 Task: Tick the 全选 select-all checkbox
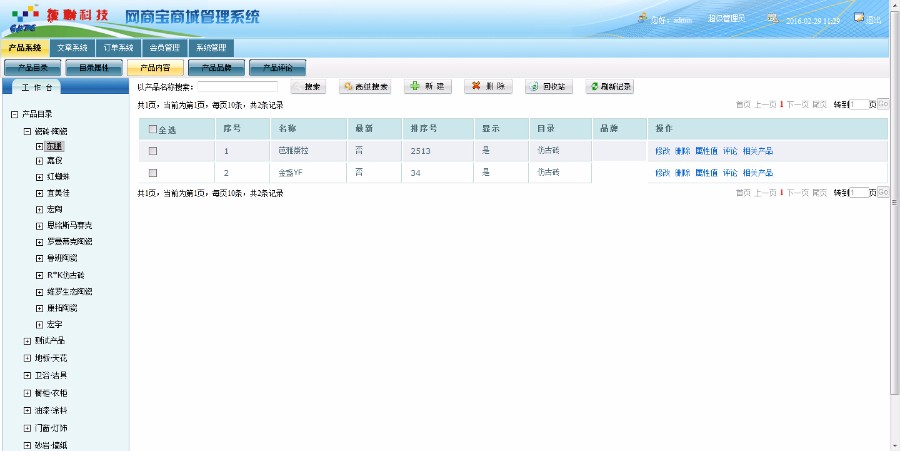pos(153,130)
